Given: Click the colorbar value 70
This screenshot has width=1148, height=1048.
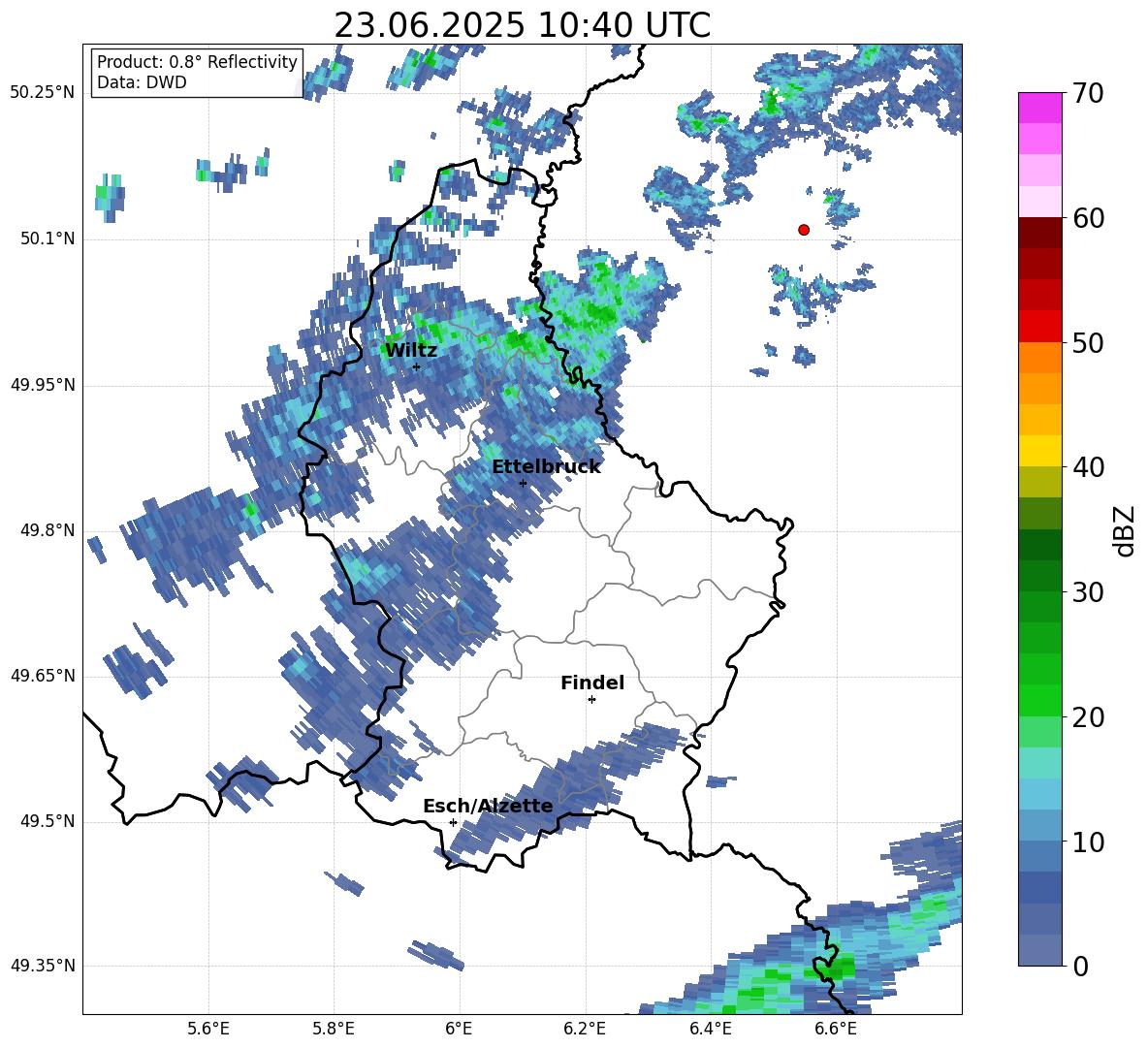Looking at the screenshot, I should (1088, 93).
